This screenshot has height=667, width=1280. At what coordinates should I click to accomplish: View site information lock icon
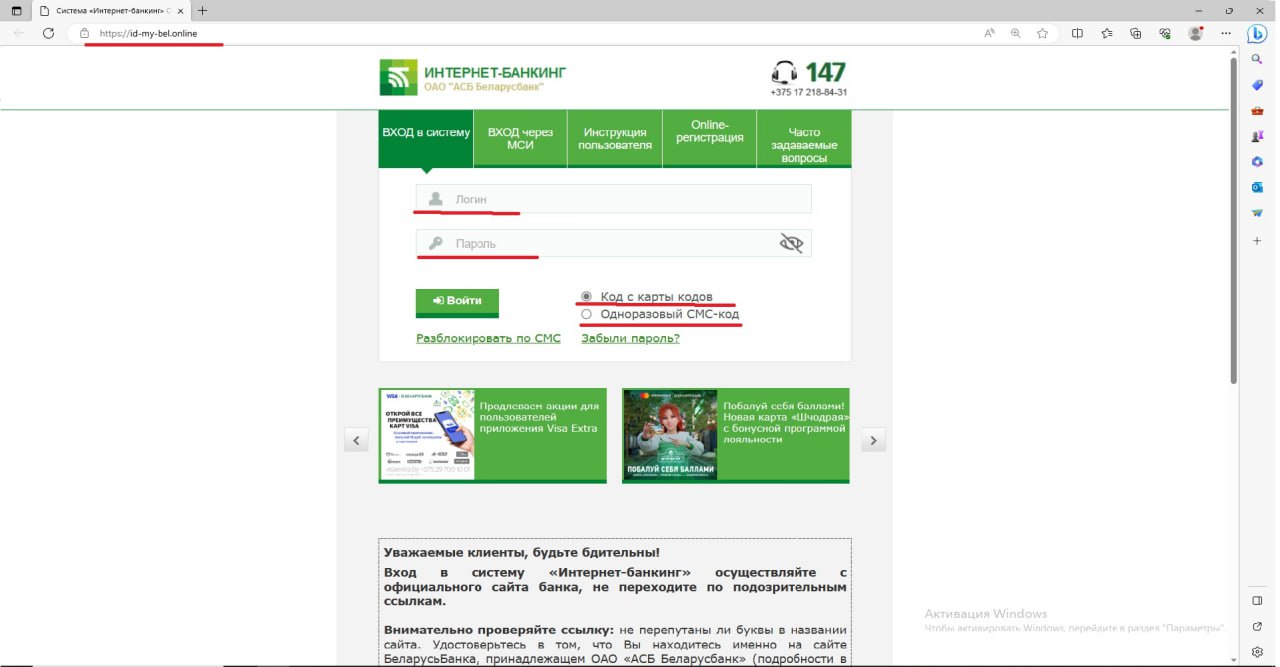(84, 33)
